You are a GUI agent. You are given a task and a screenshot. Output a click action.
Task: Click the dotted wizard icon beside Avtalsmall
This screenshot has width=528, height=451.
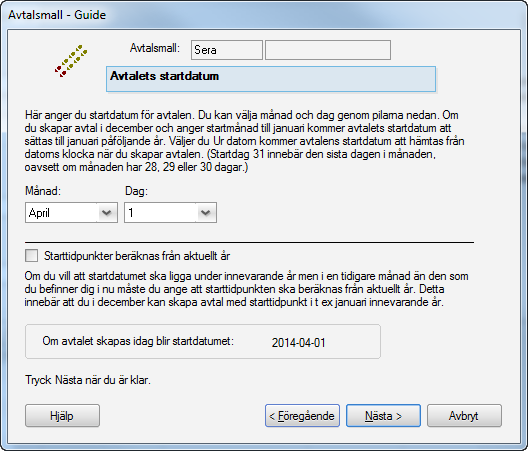coord(71,61)
